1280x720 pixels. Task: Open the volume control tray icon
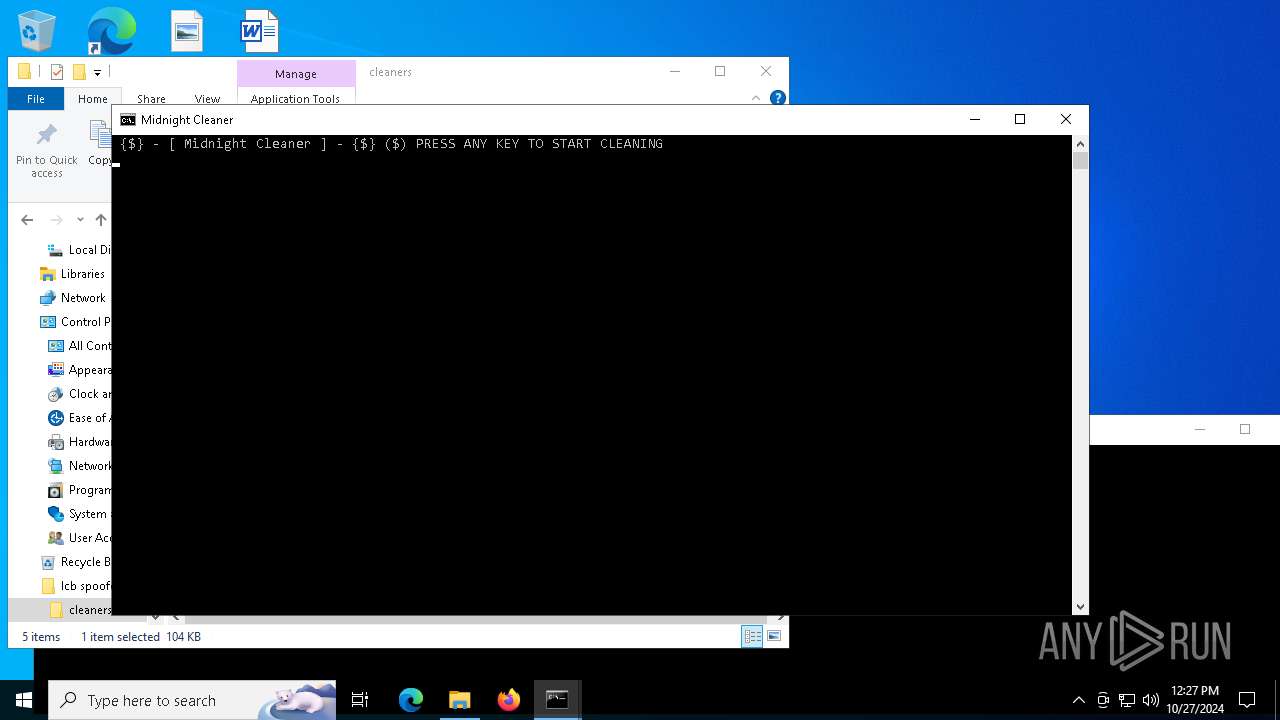[x=1151, y=700]
